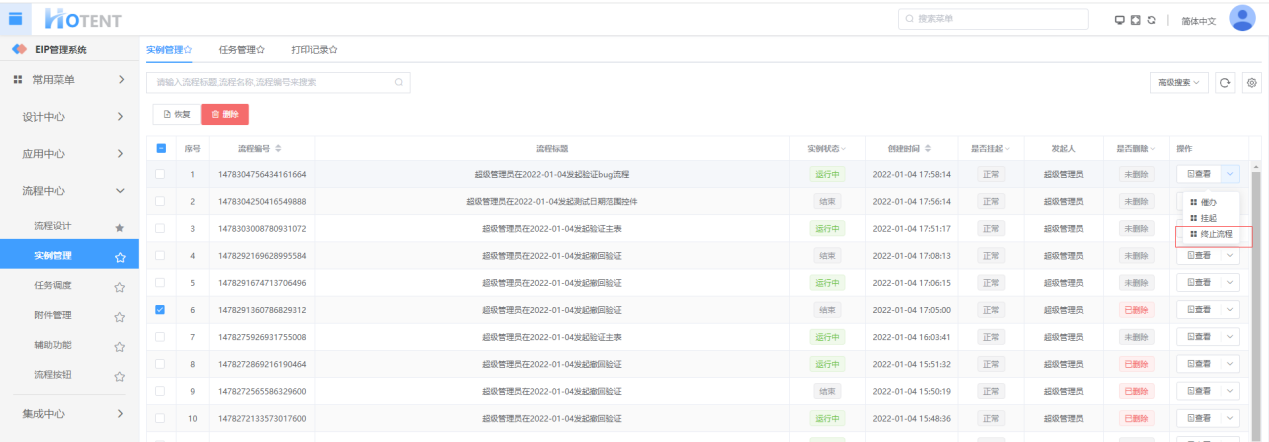
Task: Select 终止流程 from the dropdown menu
Action: pyautogui.click(x=1215, y=235)
